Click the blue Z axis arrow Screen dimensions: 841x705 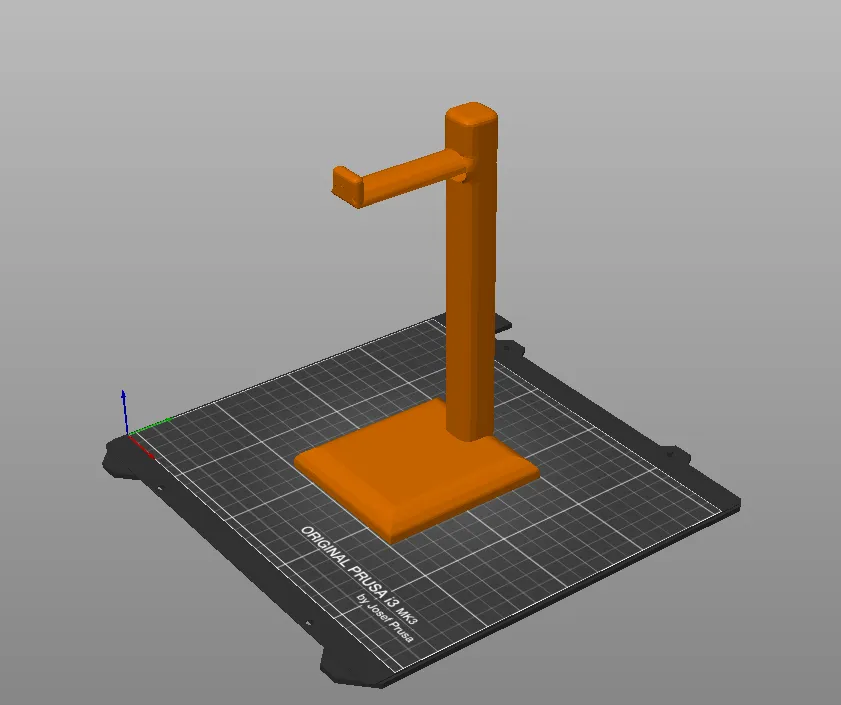point(124,410)
